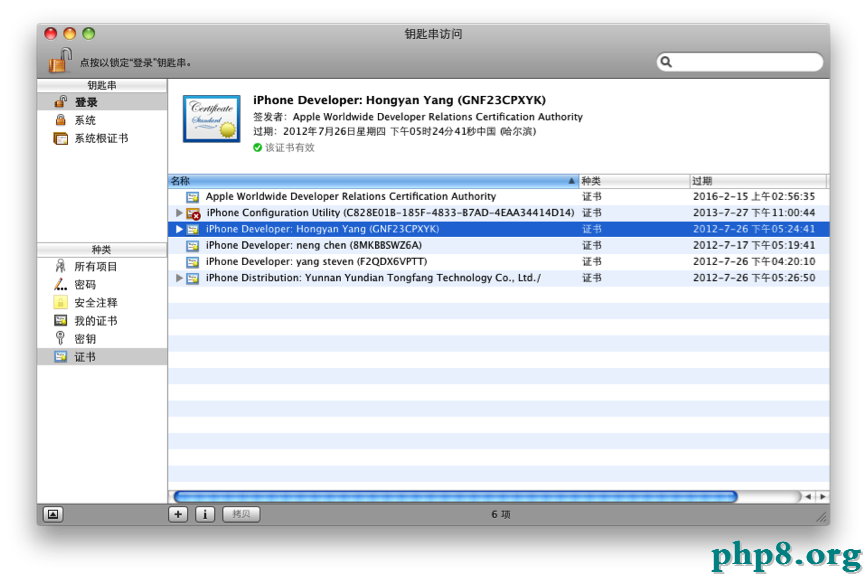Image resolution: width=867 pixels, height=576 pixels.
Task: Select the 密码 category
Action: [85, 284]
